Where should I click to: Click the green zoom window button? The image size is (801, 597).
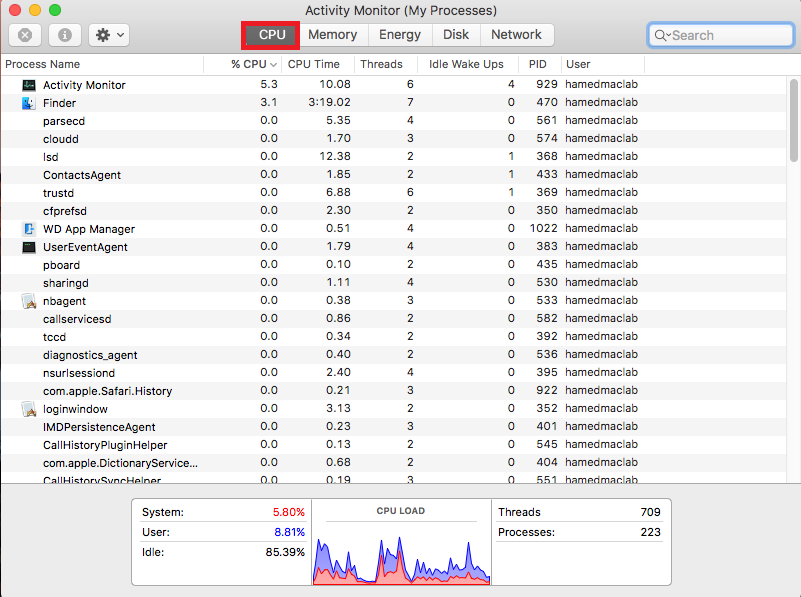tap(55, 10)
